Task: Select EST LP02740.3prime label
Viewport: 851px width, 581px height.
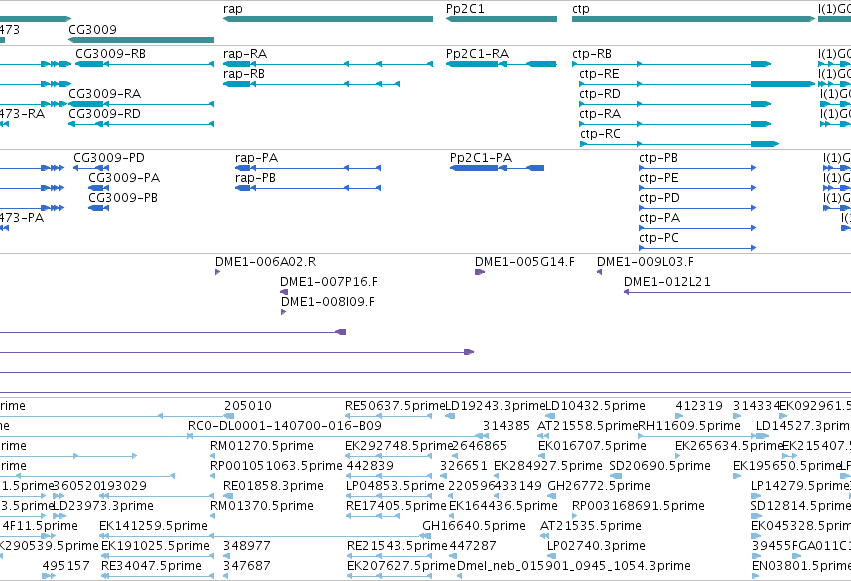Action: click(596, 546)
